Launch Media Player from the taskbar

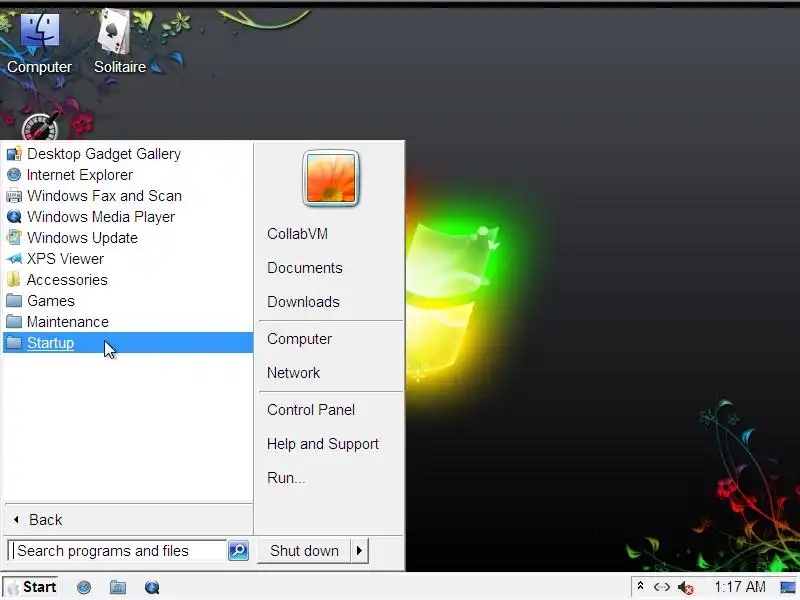[152, 587]
